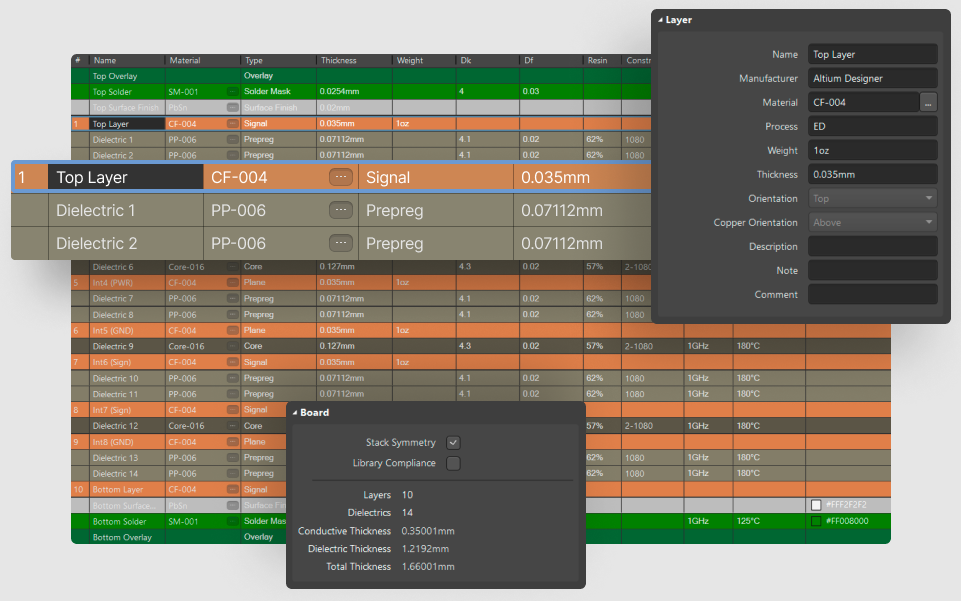Open material picker for Top Solder SM-001
This screenshot has height=601, width=961.
pyautogui.click(x=232, y=91)
